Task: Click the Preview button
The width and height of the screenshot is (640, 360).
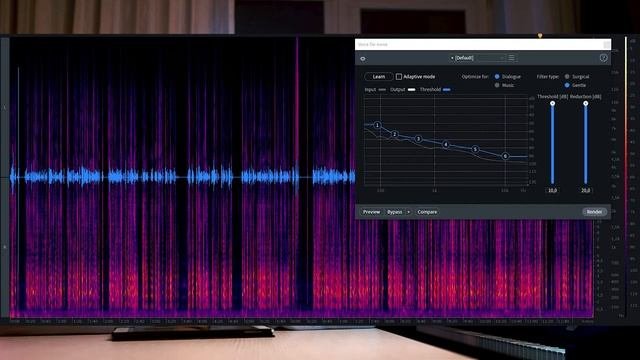Action: [x=371, y=212]
